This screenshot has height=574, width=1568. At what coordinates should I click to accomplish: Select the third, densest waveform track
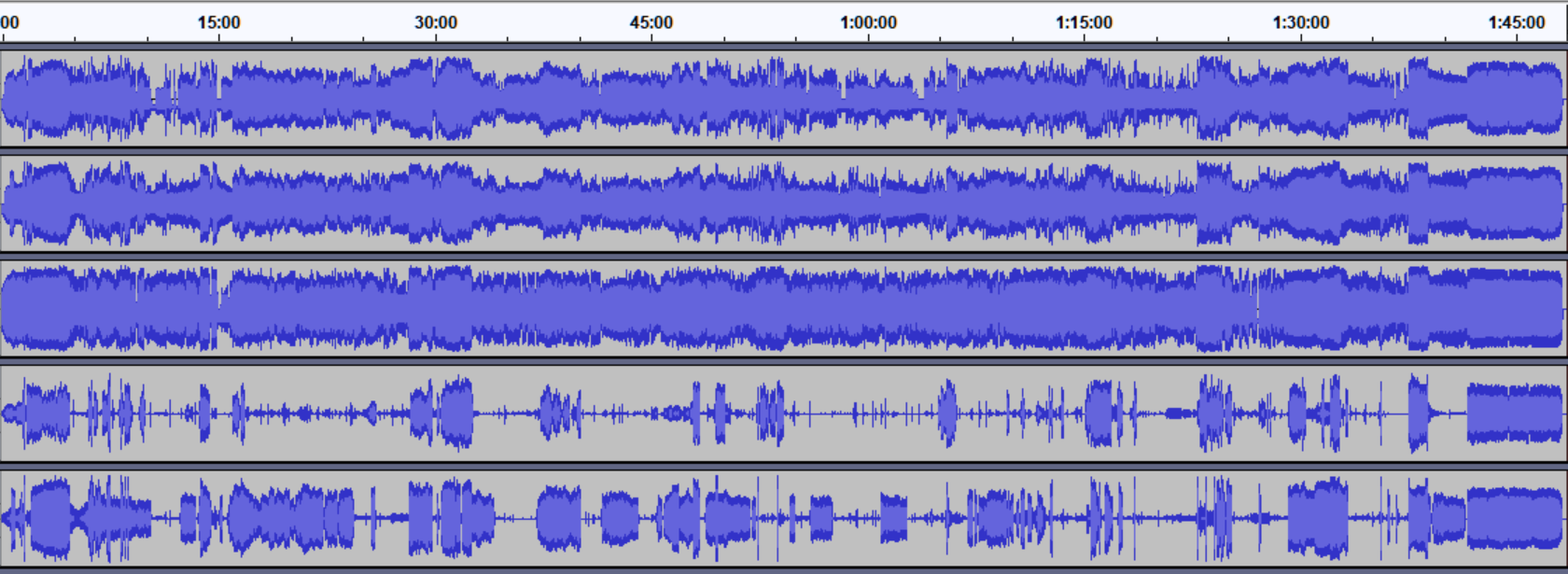coord(782,309)
